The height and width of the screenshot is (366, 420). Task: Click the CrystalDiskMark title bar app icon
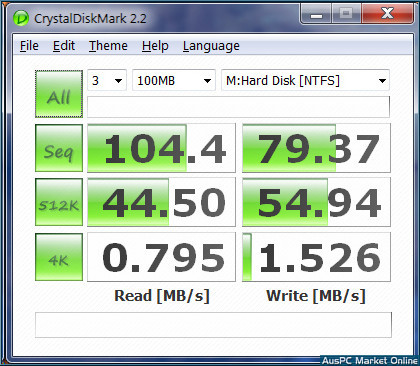(21, 18)
